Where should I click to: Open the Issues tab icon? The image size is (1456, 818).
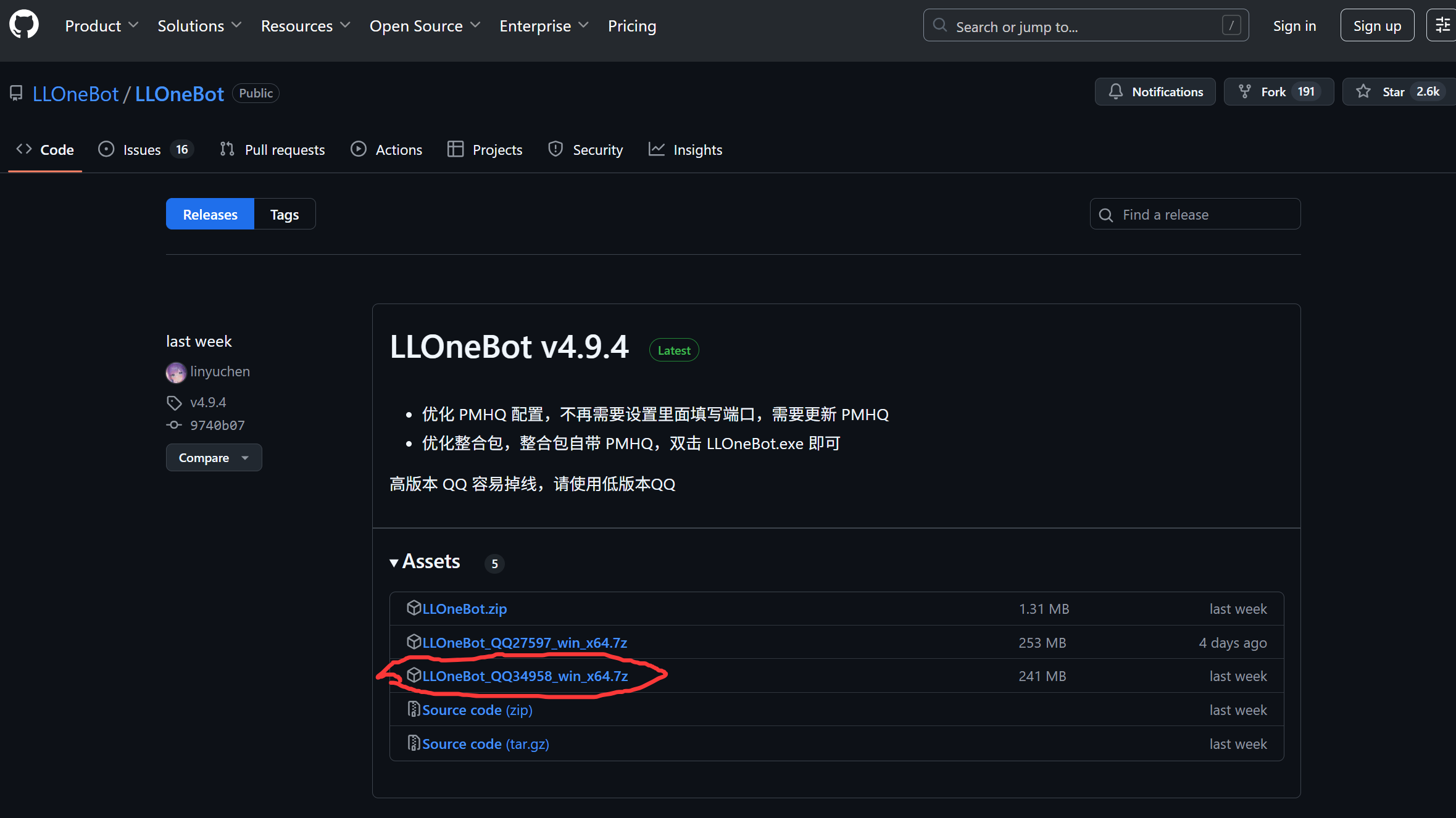106,149
